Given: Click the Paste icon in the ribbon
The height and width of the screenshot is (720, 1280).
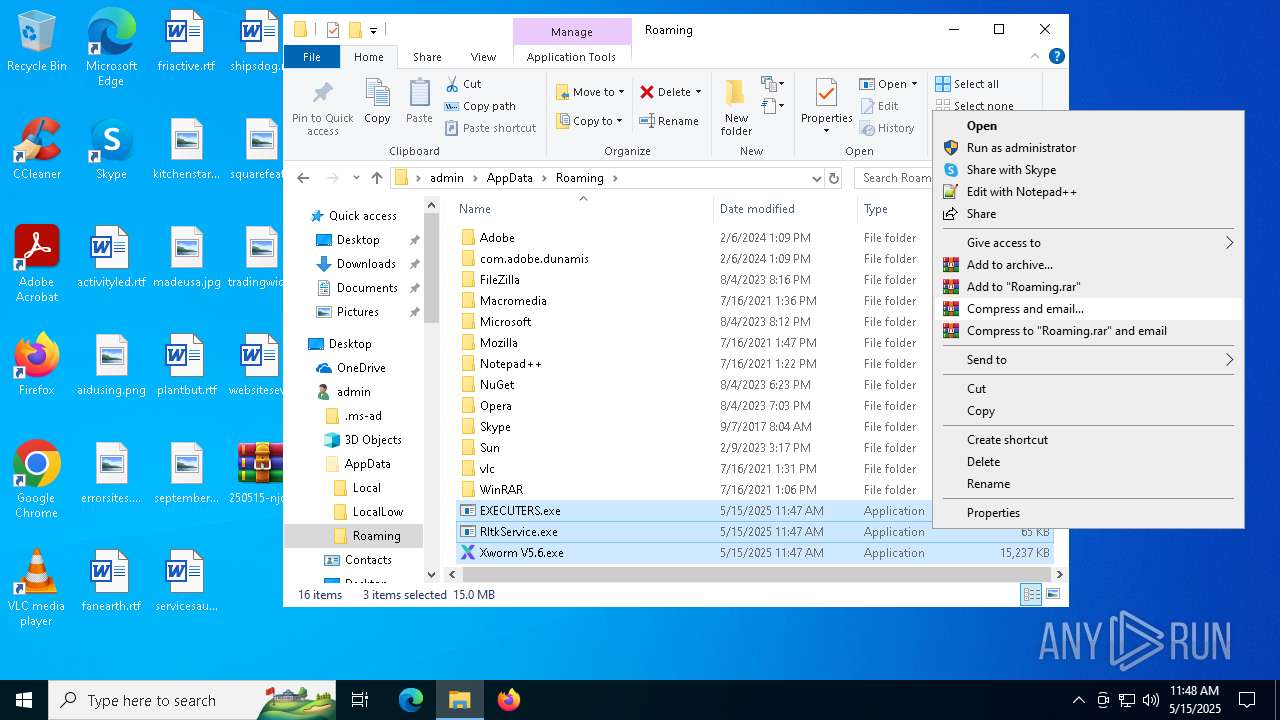Looking at the screenshot, I should (419, 93).
